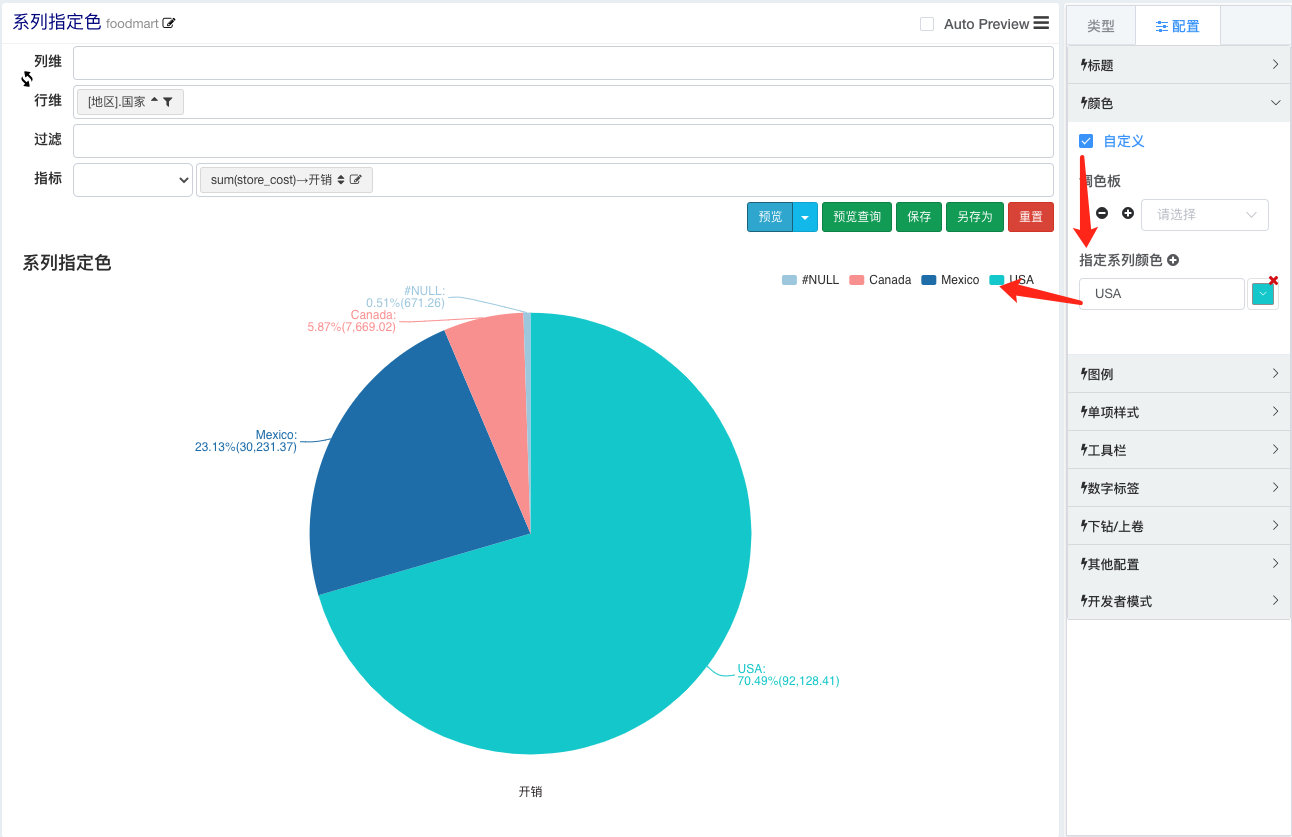Select the 配置 tab
Viewport: 1292px width, 837px height.
1178,26
